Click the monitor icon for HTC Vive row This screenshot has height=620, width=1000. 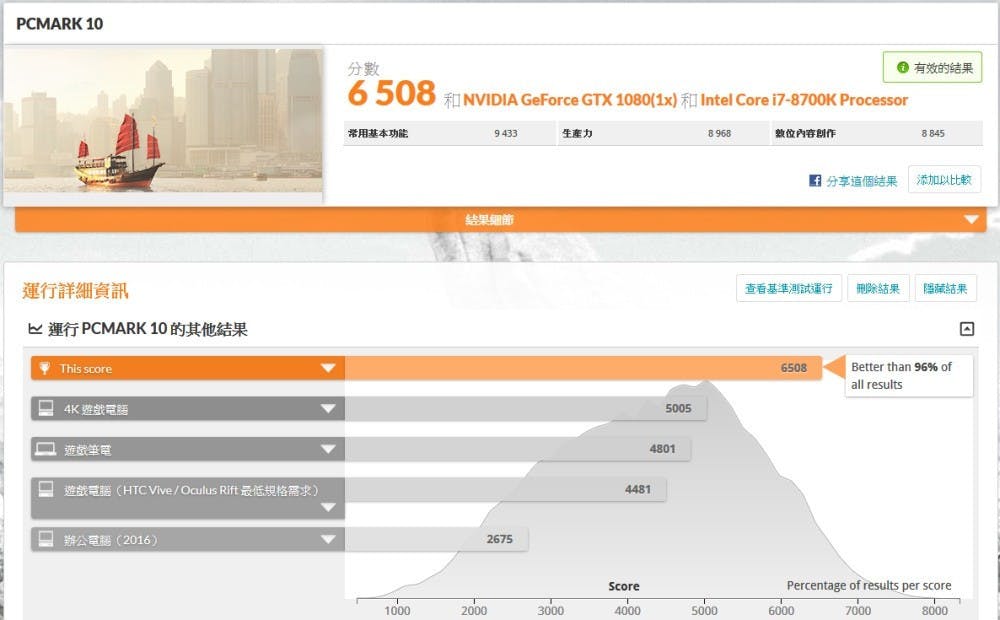(46, 489)
